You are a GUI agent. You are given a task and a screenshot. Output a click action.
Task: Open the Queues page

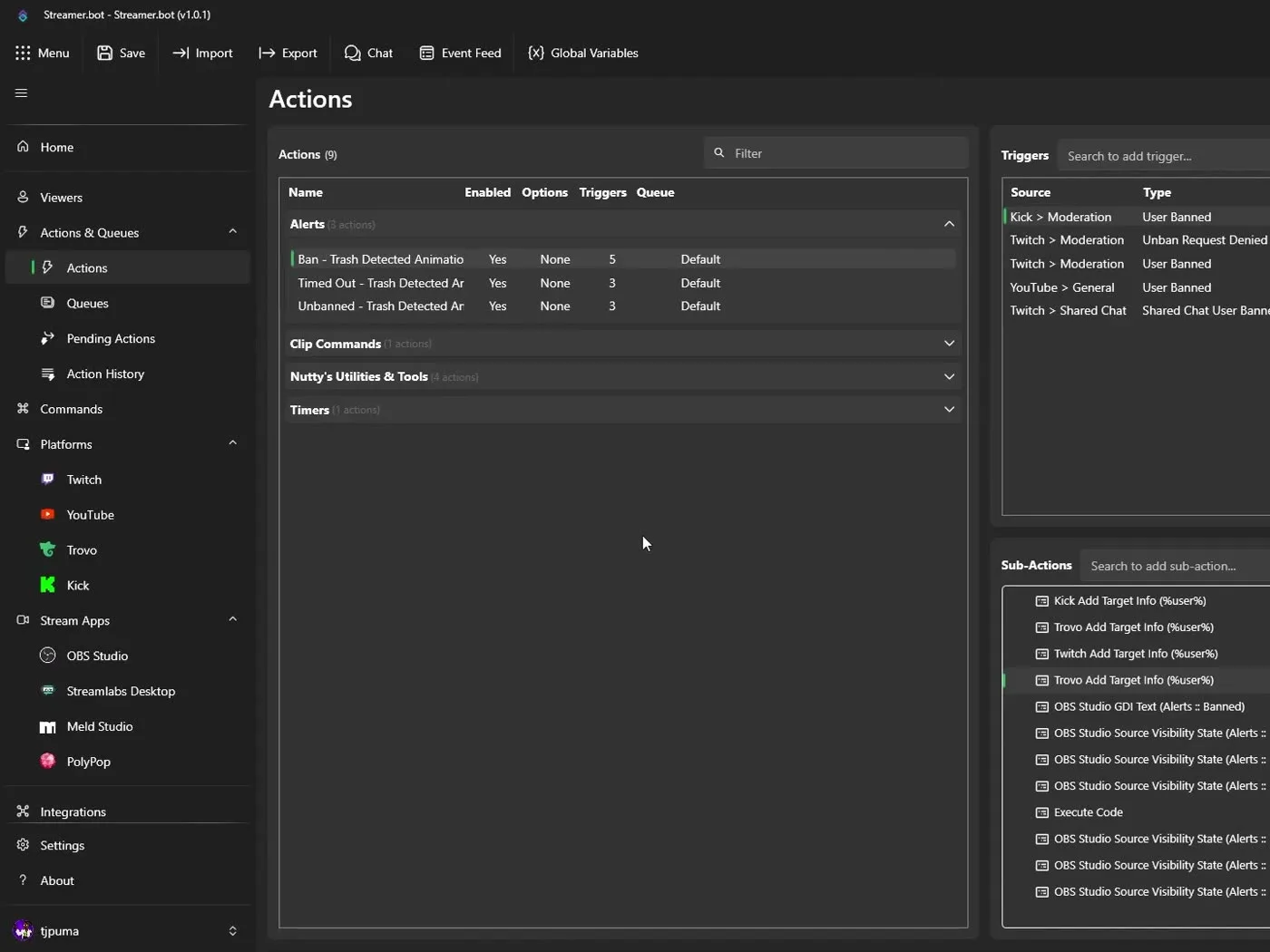pyautogui.click(x=127, y=303)
